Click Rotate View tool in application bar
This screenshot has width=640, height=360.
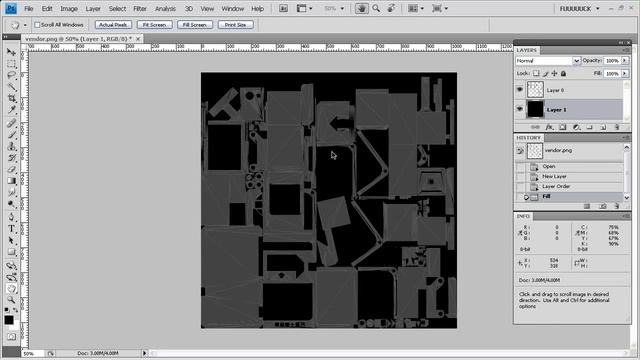pyautogui.click(x=391, y=8)
